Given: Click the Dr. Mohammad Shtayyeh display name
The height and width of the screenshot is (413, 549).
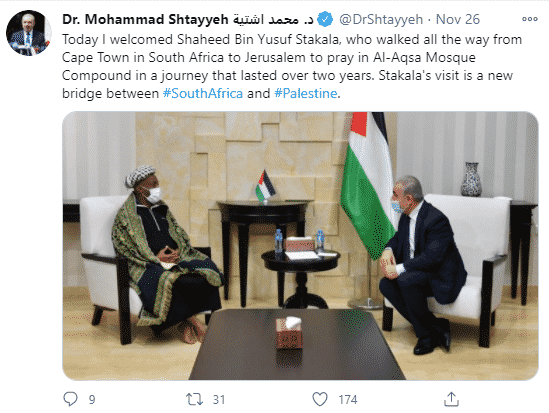Looking at the screenshot, I should tap(145, 19).
